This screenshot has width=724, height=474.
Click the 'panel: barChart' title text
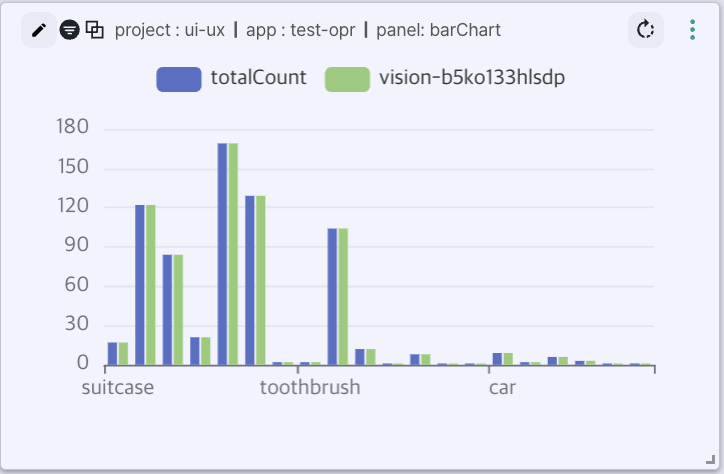[439, 30]
